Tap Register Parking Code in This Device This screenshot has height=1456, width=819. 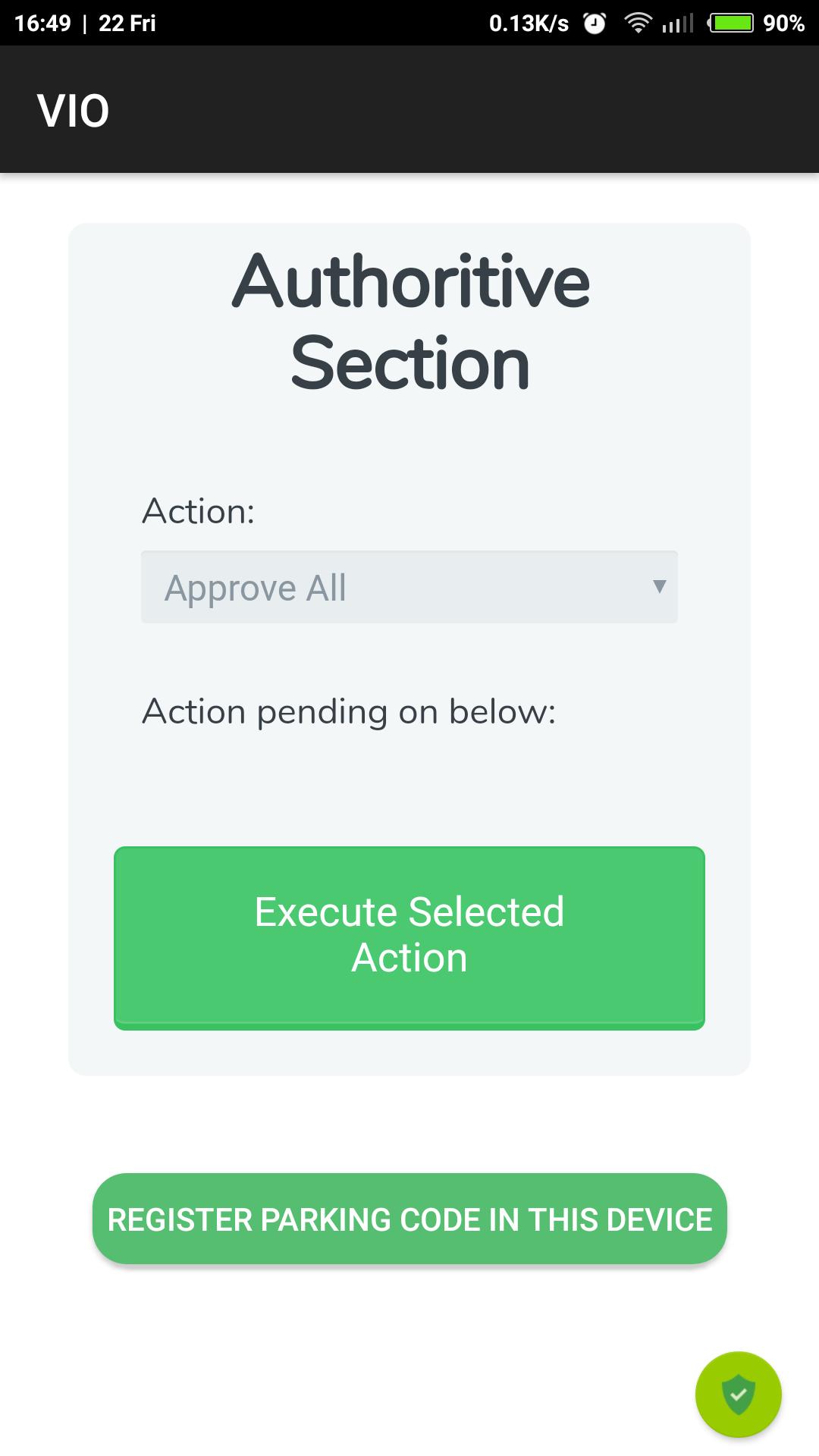(409, 1219)
